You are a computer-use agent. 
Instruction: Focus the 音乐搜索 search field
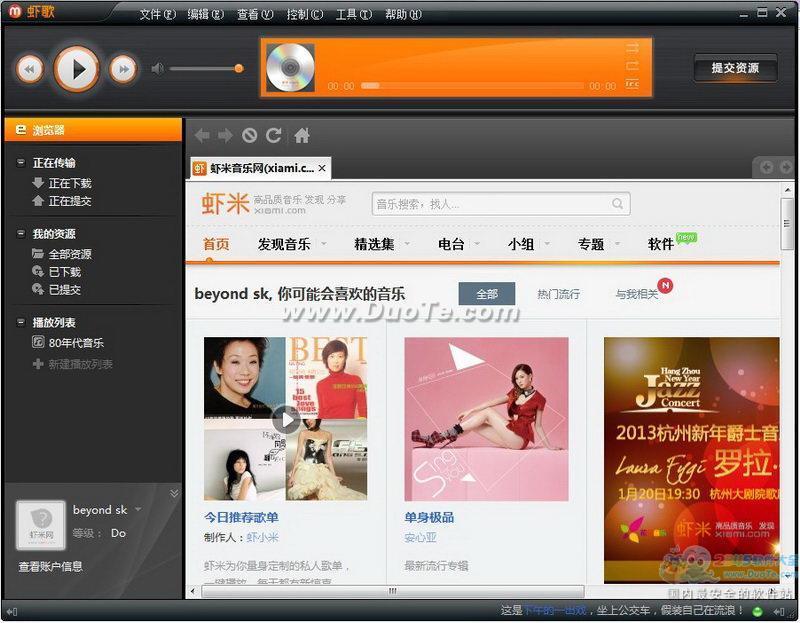[x=501, y=204]
